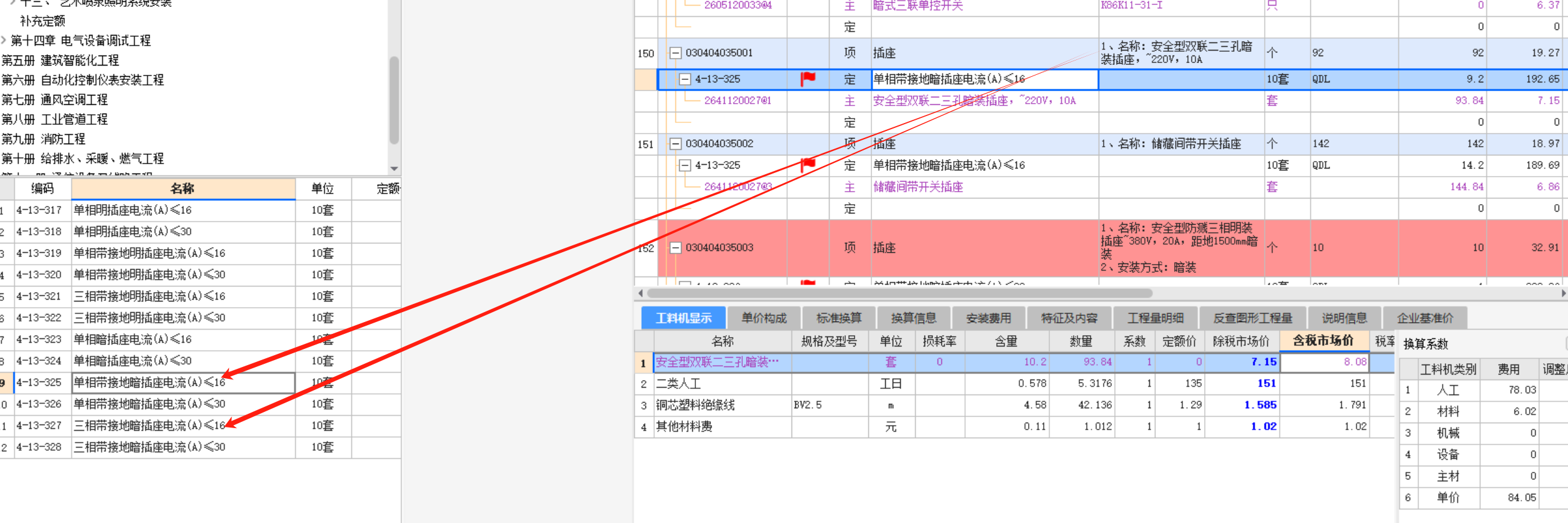Collapse item 030404035003

675,248
